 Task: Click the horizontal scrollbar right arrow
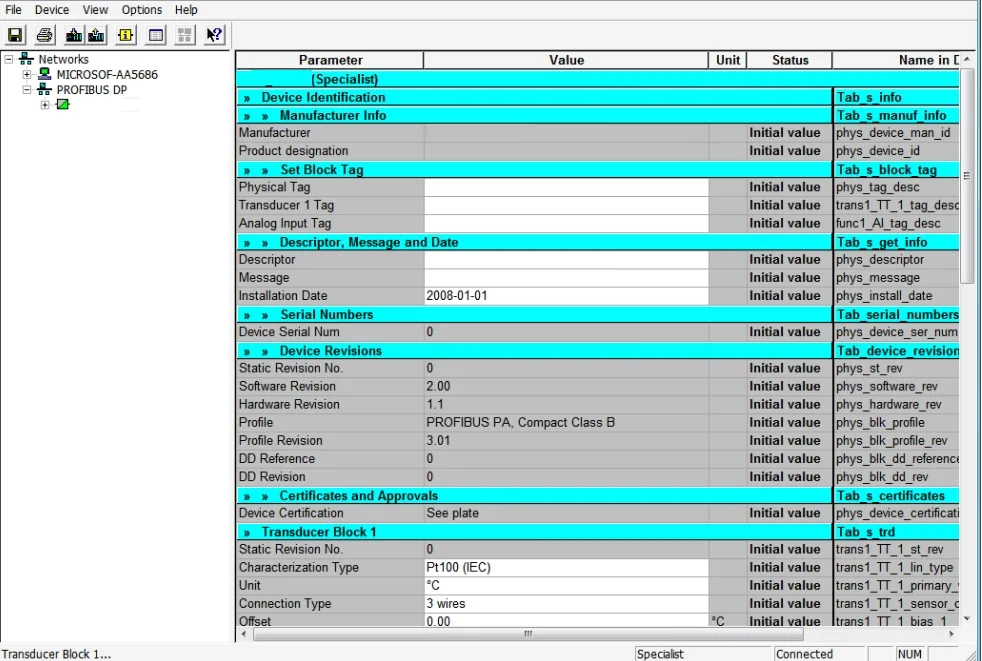click(x=951, y=634)
